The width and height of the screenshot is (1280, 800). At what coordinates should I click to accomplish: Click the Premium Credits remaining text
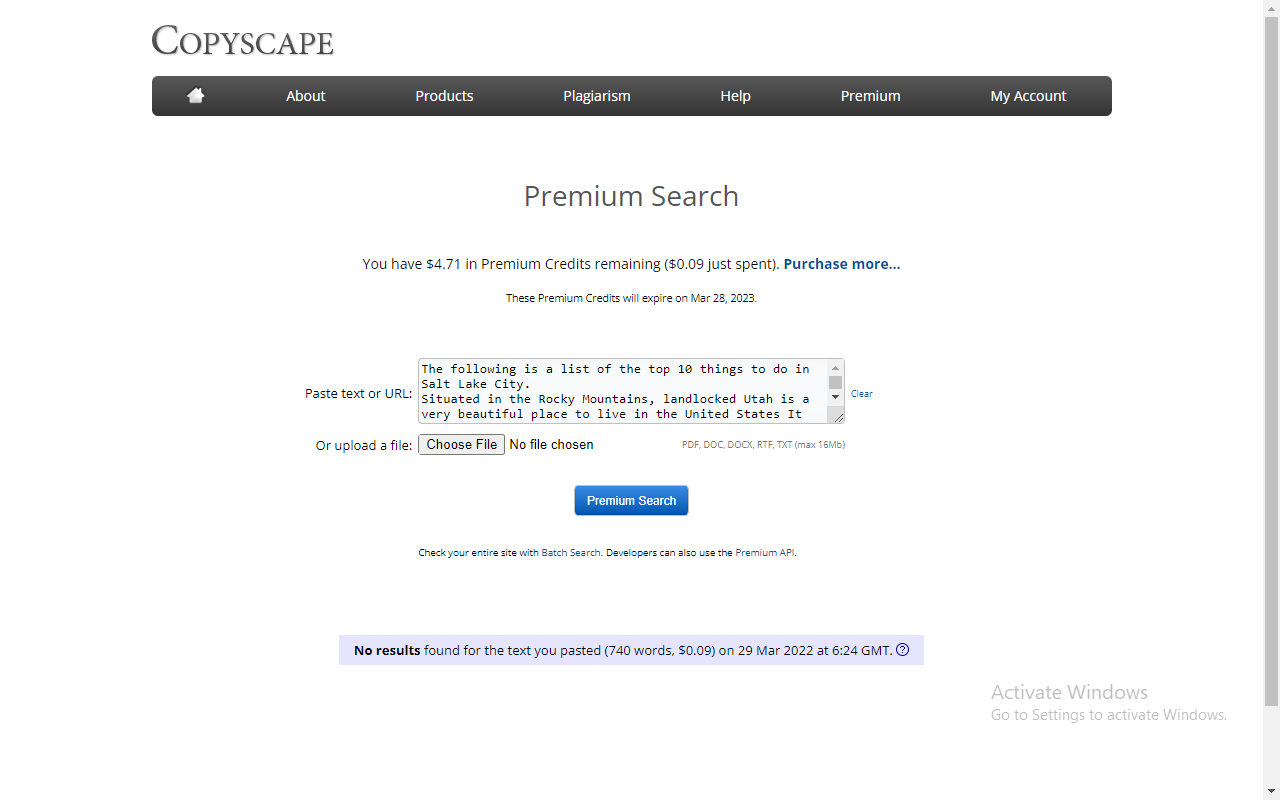(x=571, y=264)
